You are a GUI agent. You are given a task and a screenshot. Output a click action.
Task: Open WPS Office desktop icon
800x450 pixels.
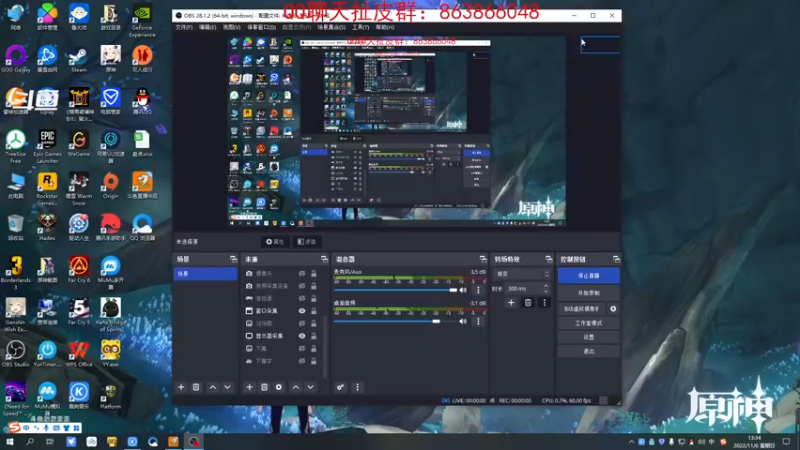click(x=79, y=354)
